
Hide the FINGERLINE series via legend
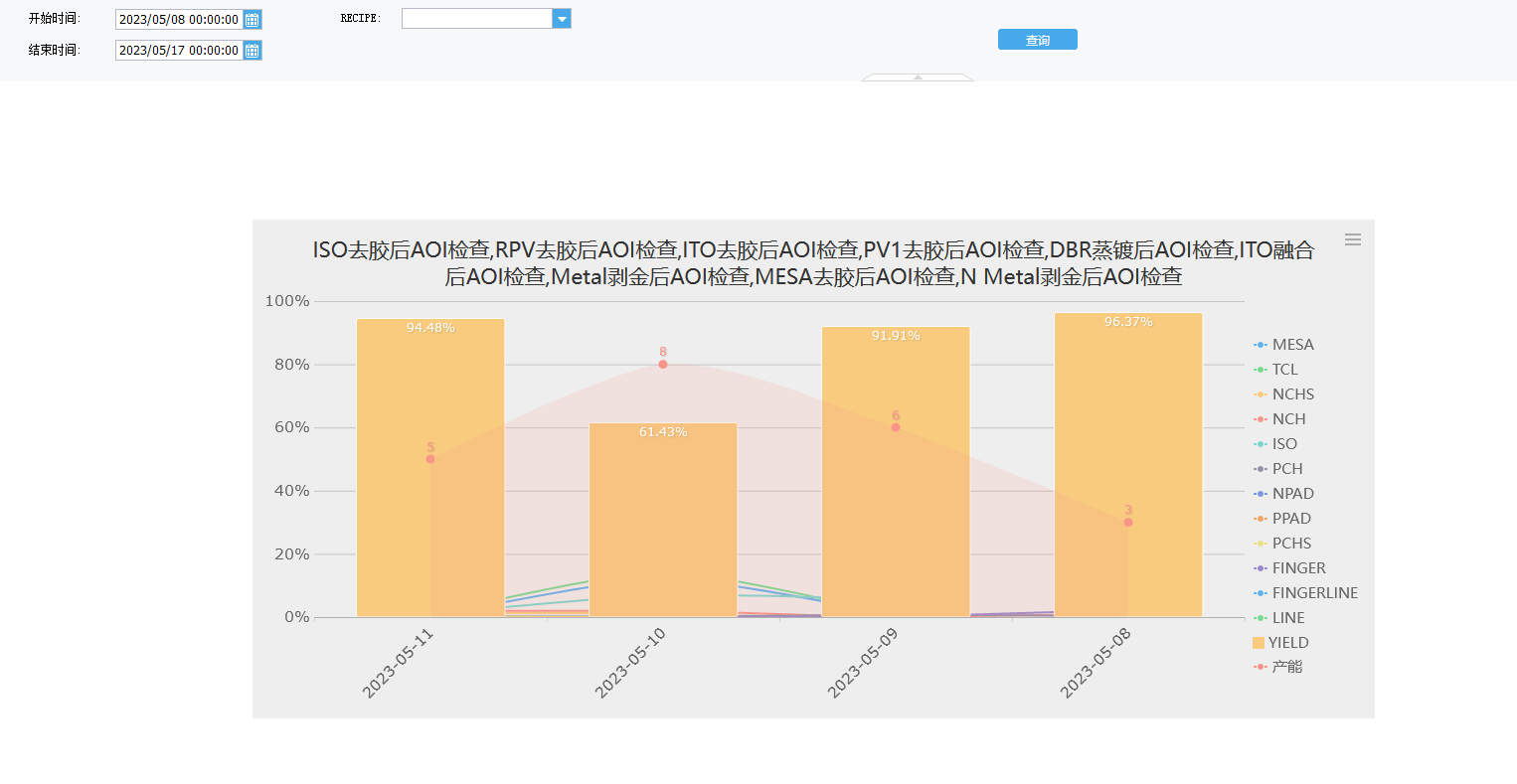click(x=1306, y=593)
